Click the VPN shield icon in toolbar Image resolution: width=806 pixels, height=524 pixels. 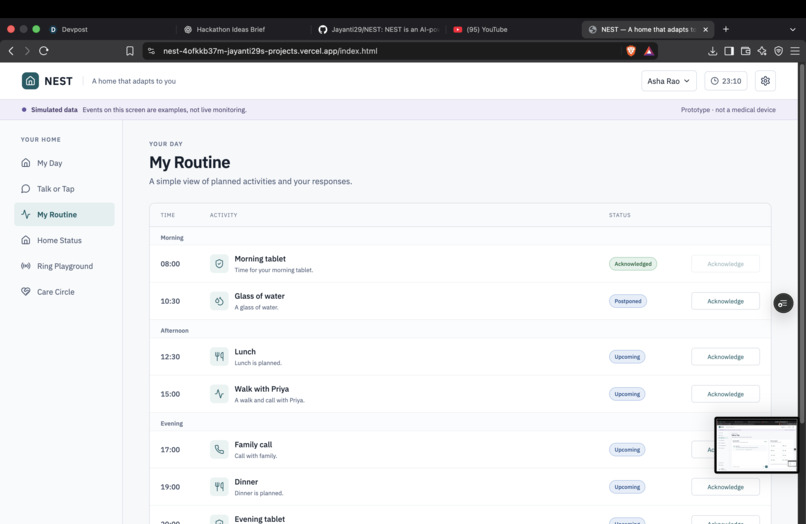click(778, 51)
